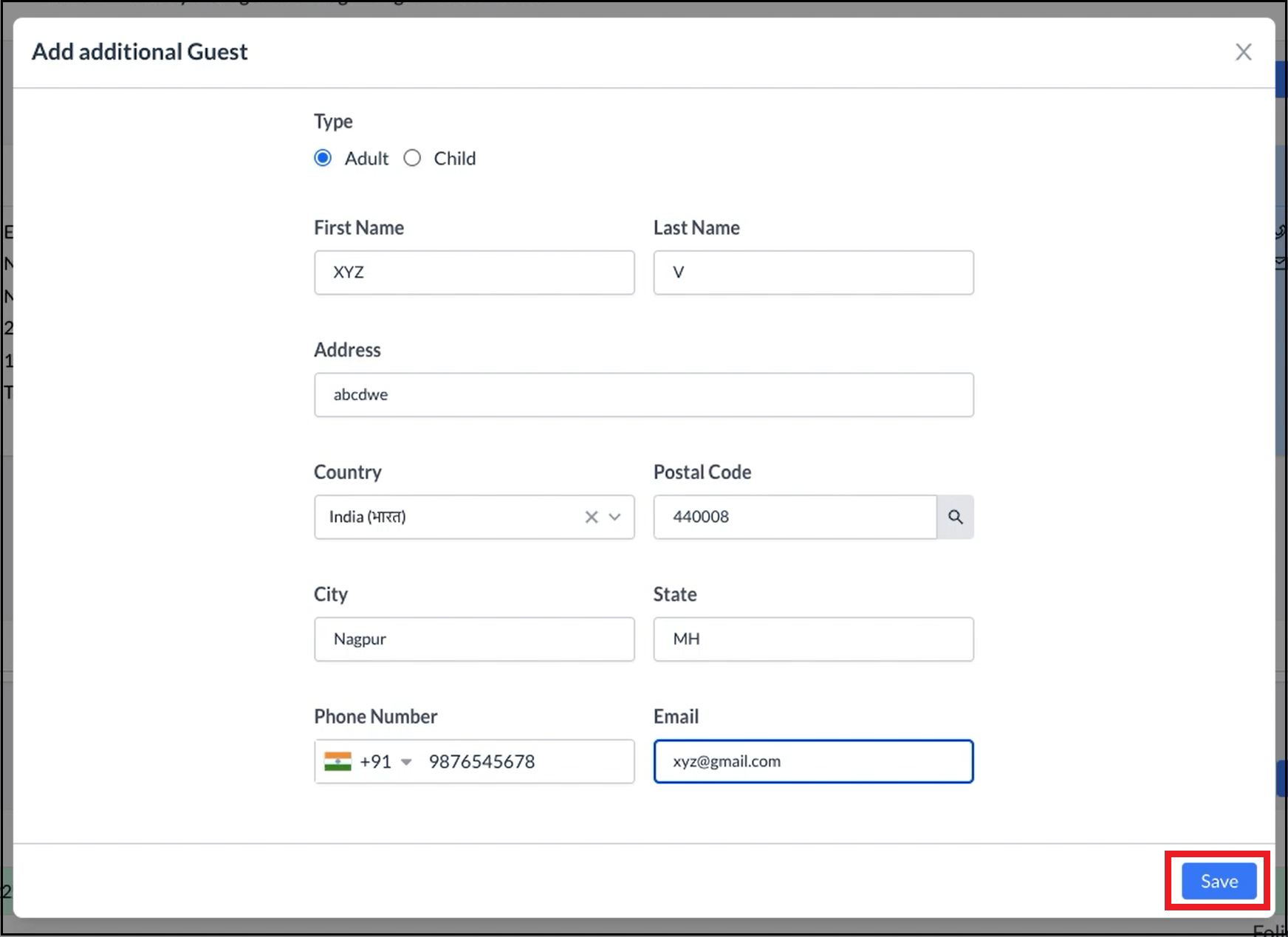The image size is (1288, 937).
Task: Click the Address field containing abcdwe
Action: [x=644, y=394]
